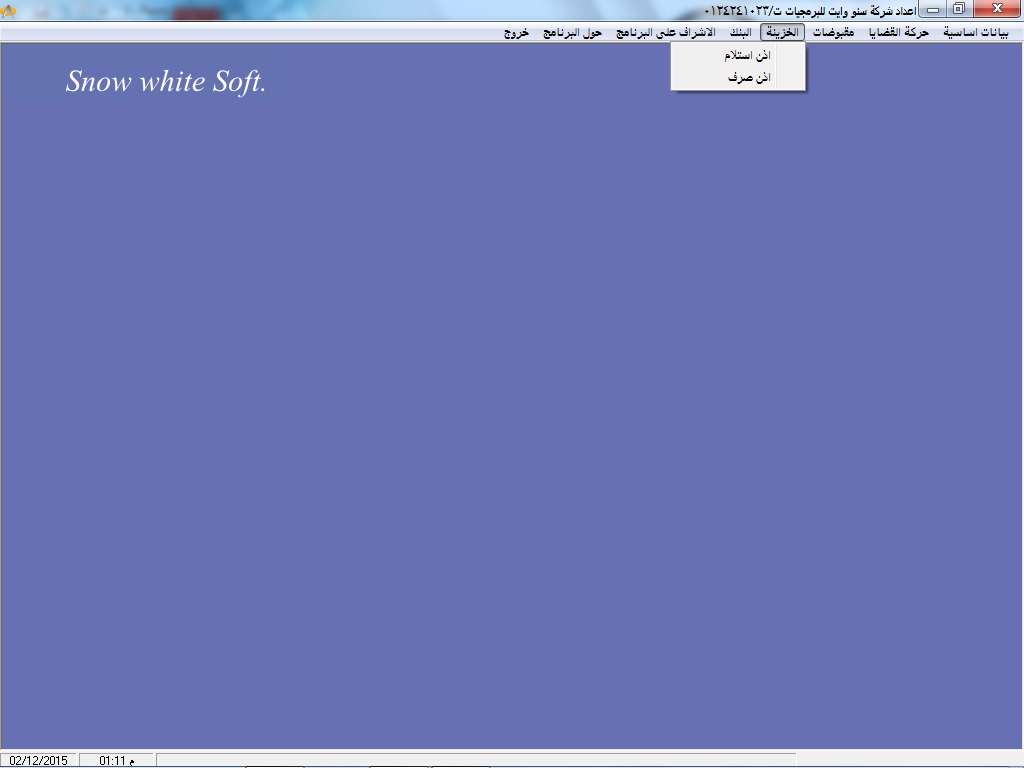
Task: Close the application window
Action: (996, 9)
